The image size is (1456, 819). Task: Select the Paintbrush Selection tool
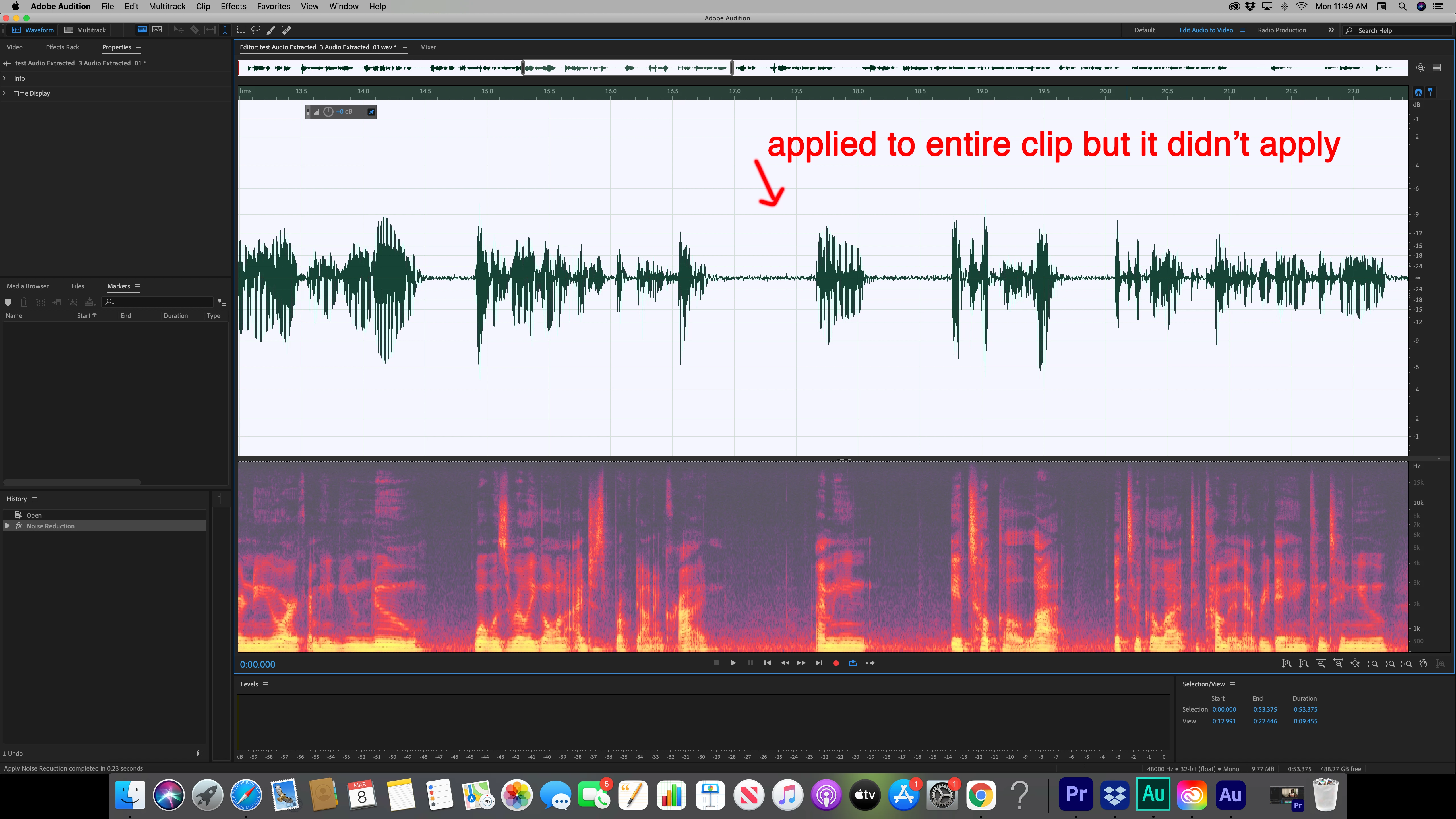tap(271, 30)
